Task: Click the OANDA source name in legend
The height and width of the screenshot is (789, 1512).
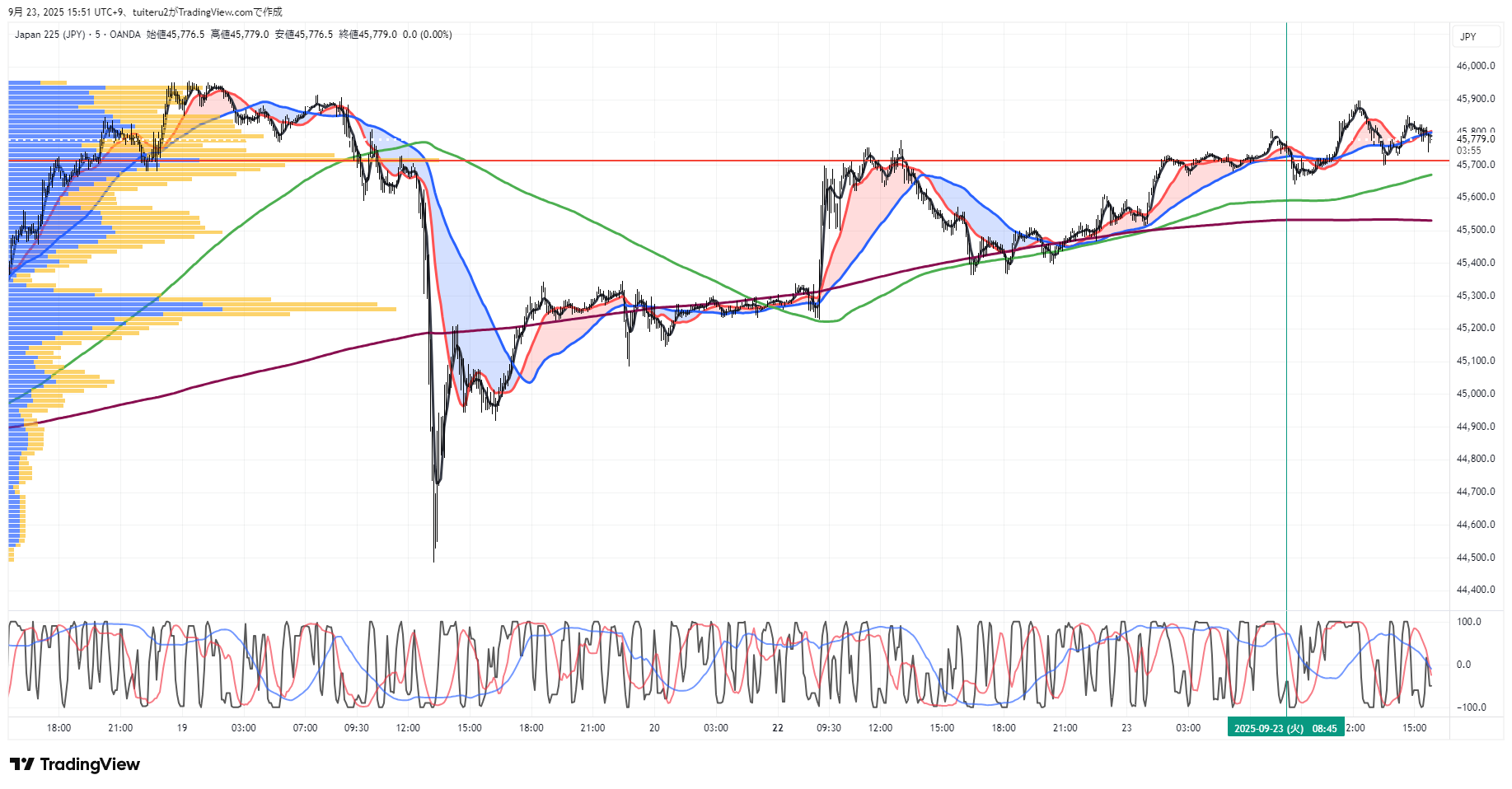Action: click(125, 35)
